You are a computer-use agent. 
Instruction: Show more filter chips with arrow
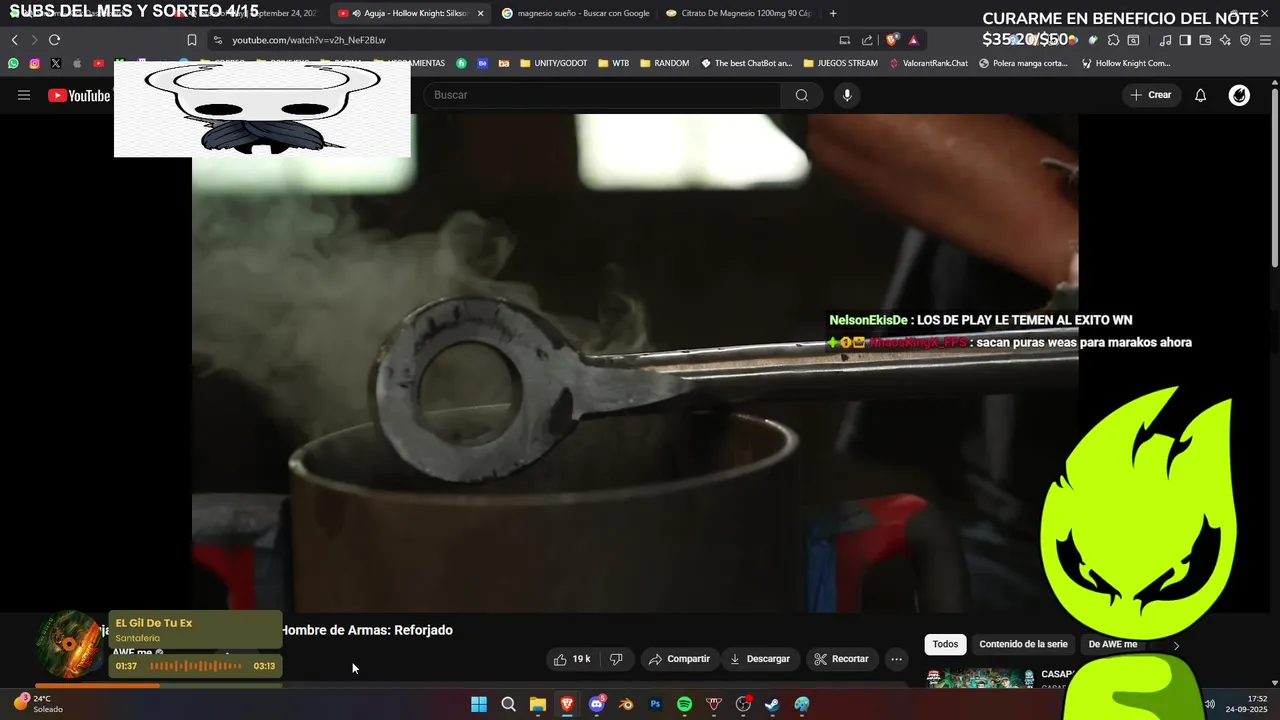point(1176,645)
